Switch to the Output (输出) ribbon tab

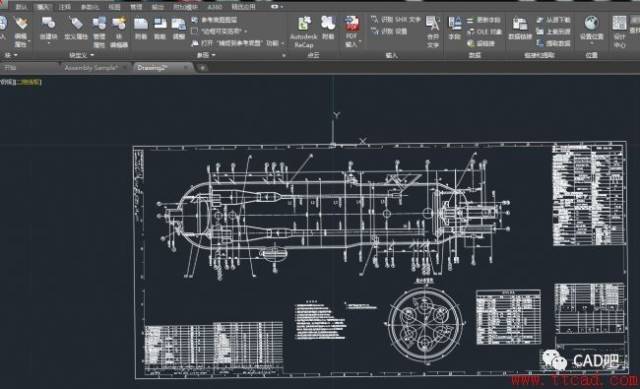[x=158, y=7]
